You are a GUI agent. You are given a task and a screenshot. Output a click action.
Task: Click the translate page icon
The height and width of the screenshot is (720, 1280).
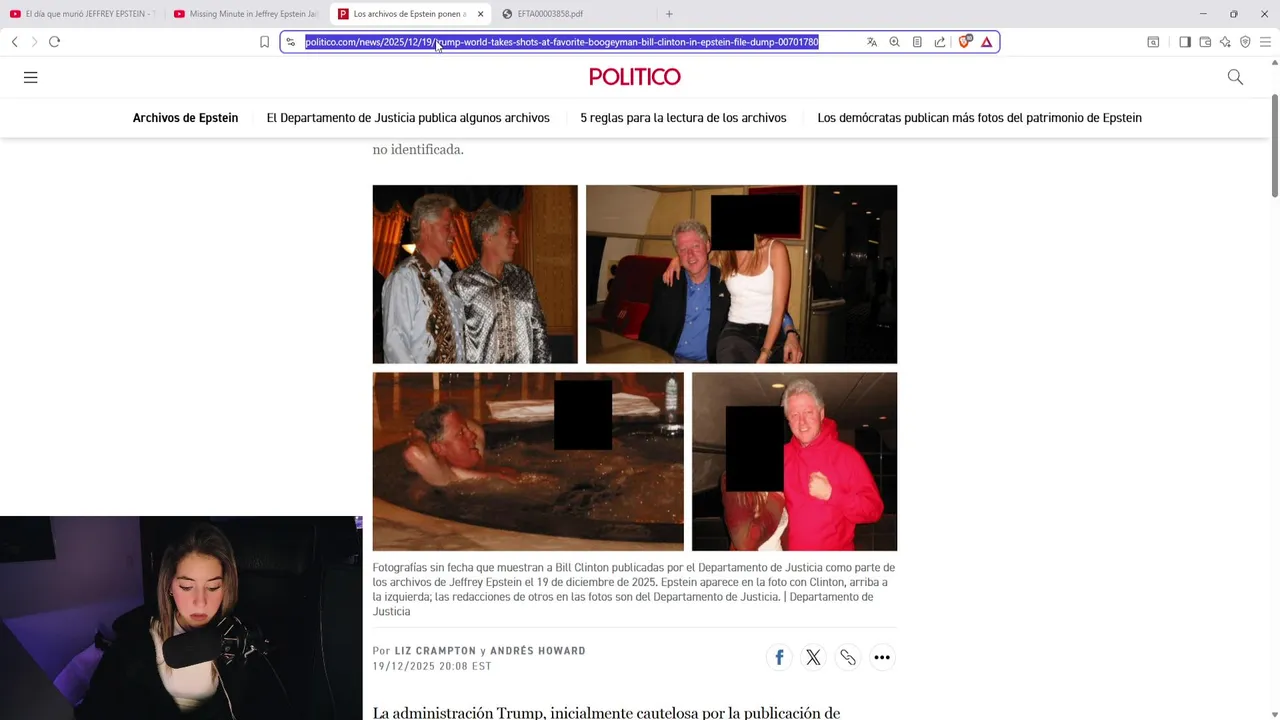[x=872, y=42]
